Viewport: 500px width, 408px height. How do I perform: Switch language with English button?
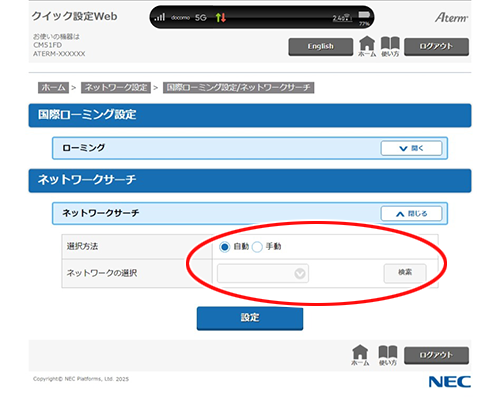pos(321,46)
